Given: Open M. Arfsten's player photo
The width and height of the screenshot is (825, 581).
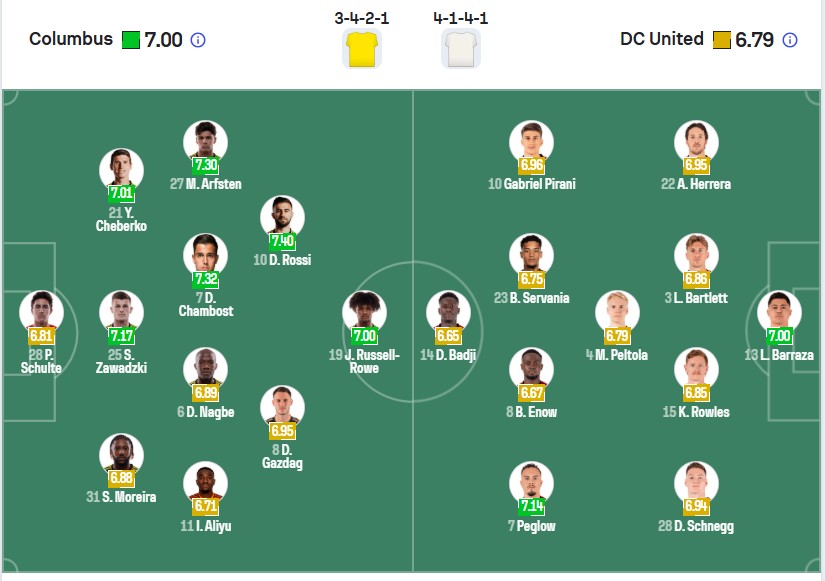Looking at the screenshot, I should [x=206, y=142].
